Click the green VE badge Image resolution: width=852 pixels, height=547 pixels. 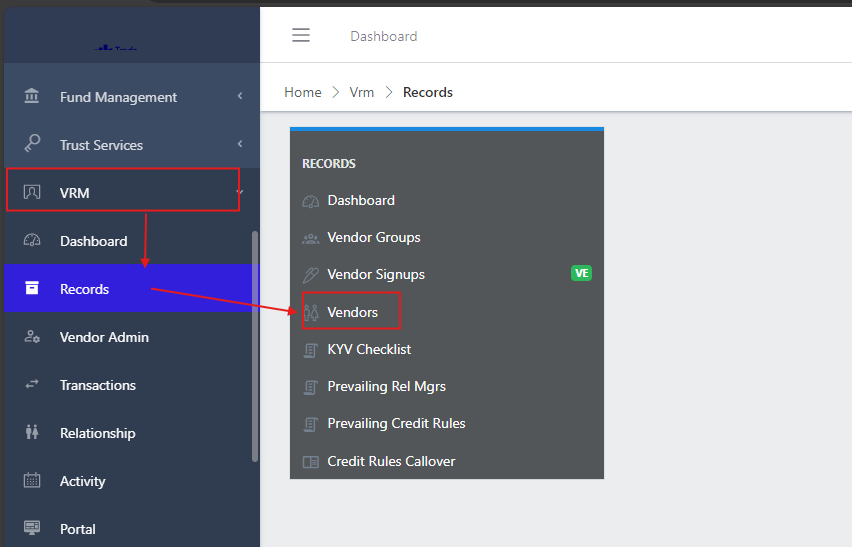coord(581,273)
